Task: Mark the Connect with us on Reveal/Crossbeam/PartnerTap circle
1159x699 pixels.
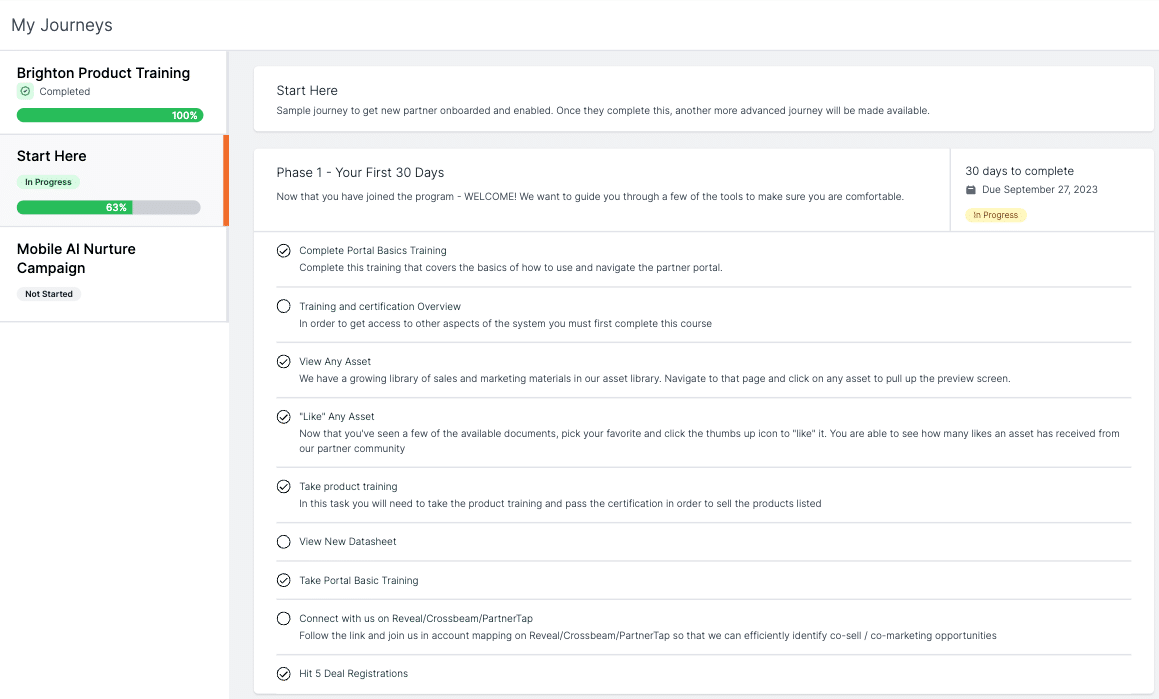Action: (283, 618)
